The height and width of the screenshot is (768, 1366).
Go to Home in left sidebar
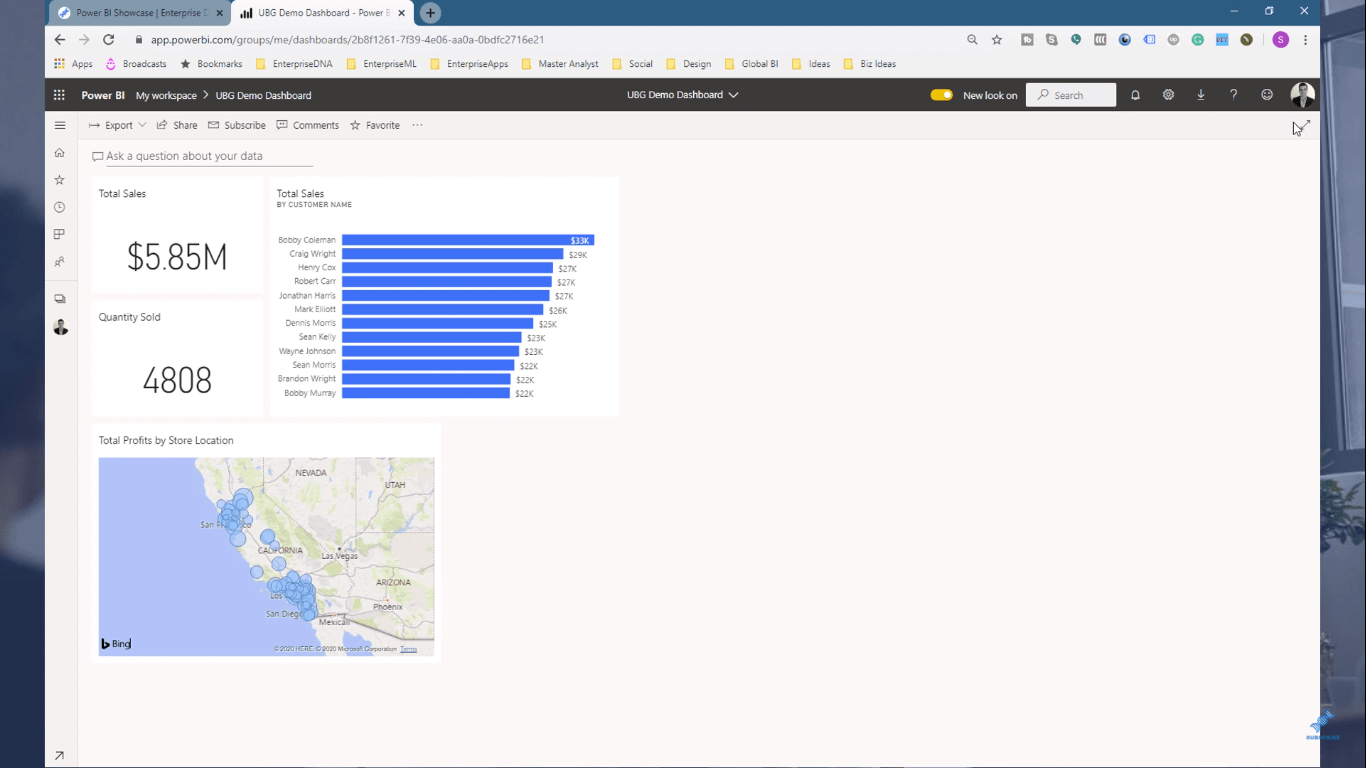tap(60, 153)
